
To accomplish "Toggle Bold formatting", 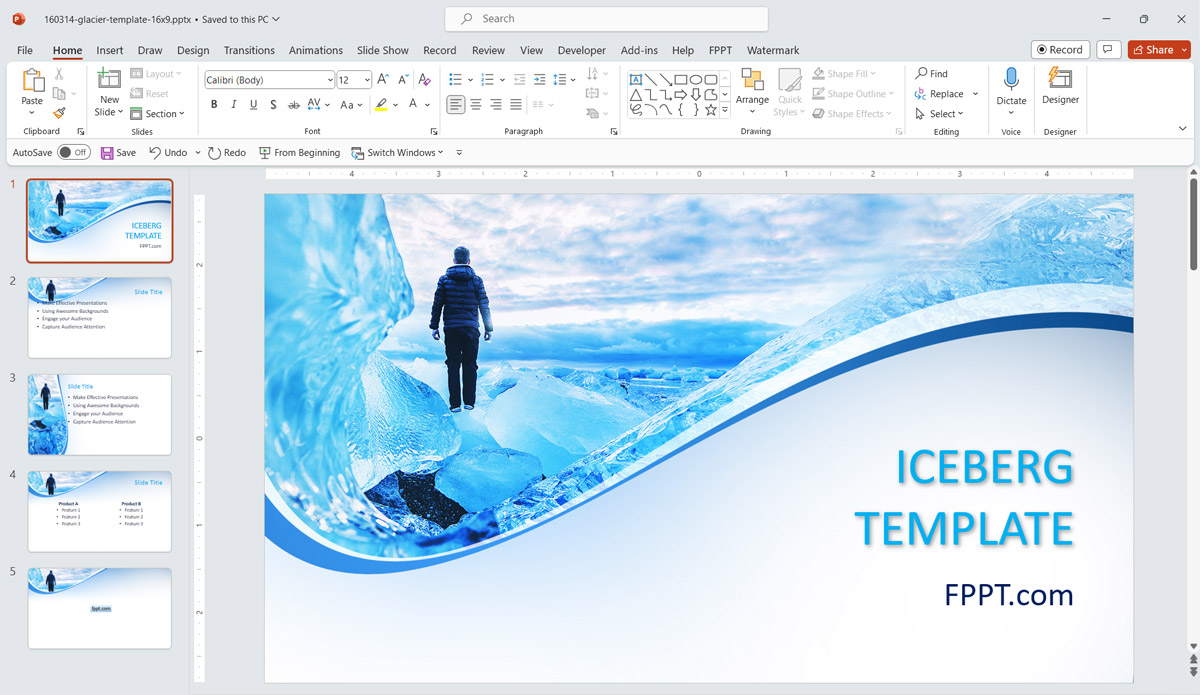I will coord(214,104).
